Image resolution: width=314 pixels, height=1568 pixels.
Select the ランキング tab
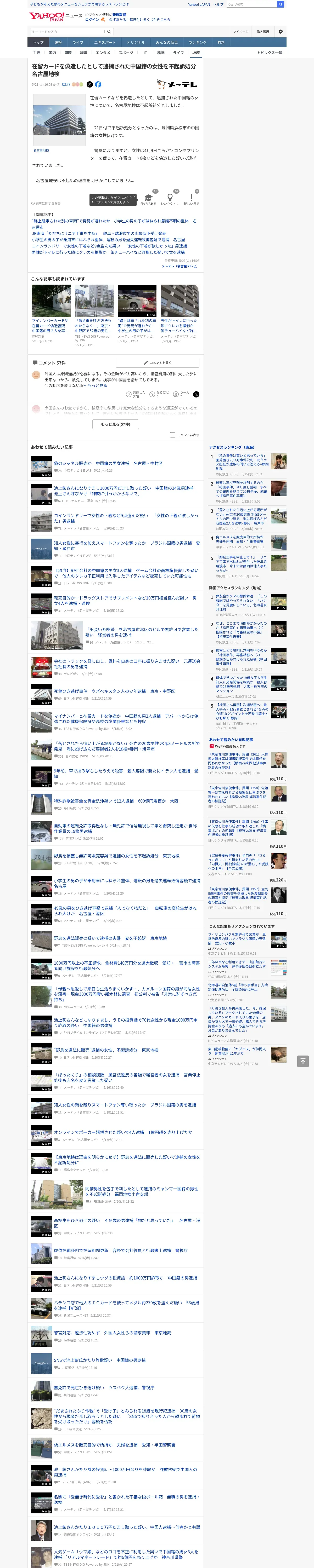point(197,43)
